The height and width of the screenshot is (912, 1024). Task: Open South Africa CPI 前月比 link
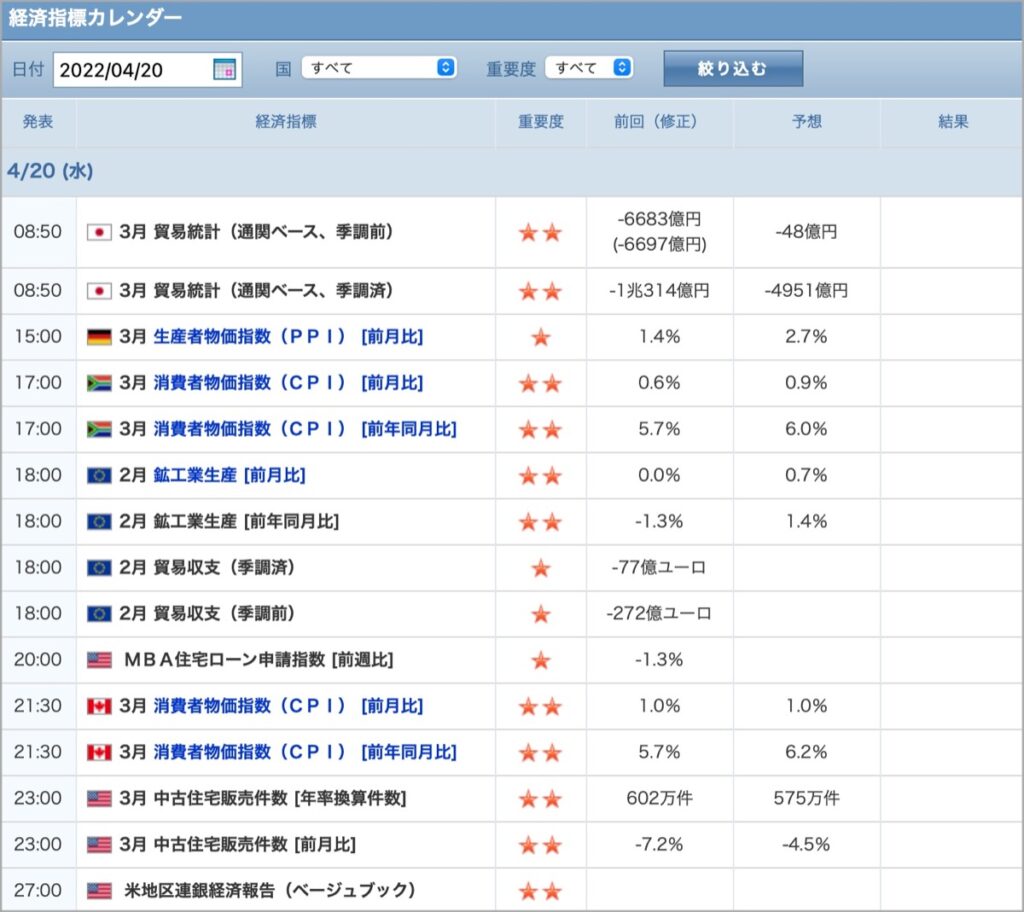(288, 383)
